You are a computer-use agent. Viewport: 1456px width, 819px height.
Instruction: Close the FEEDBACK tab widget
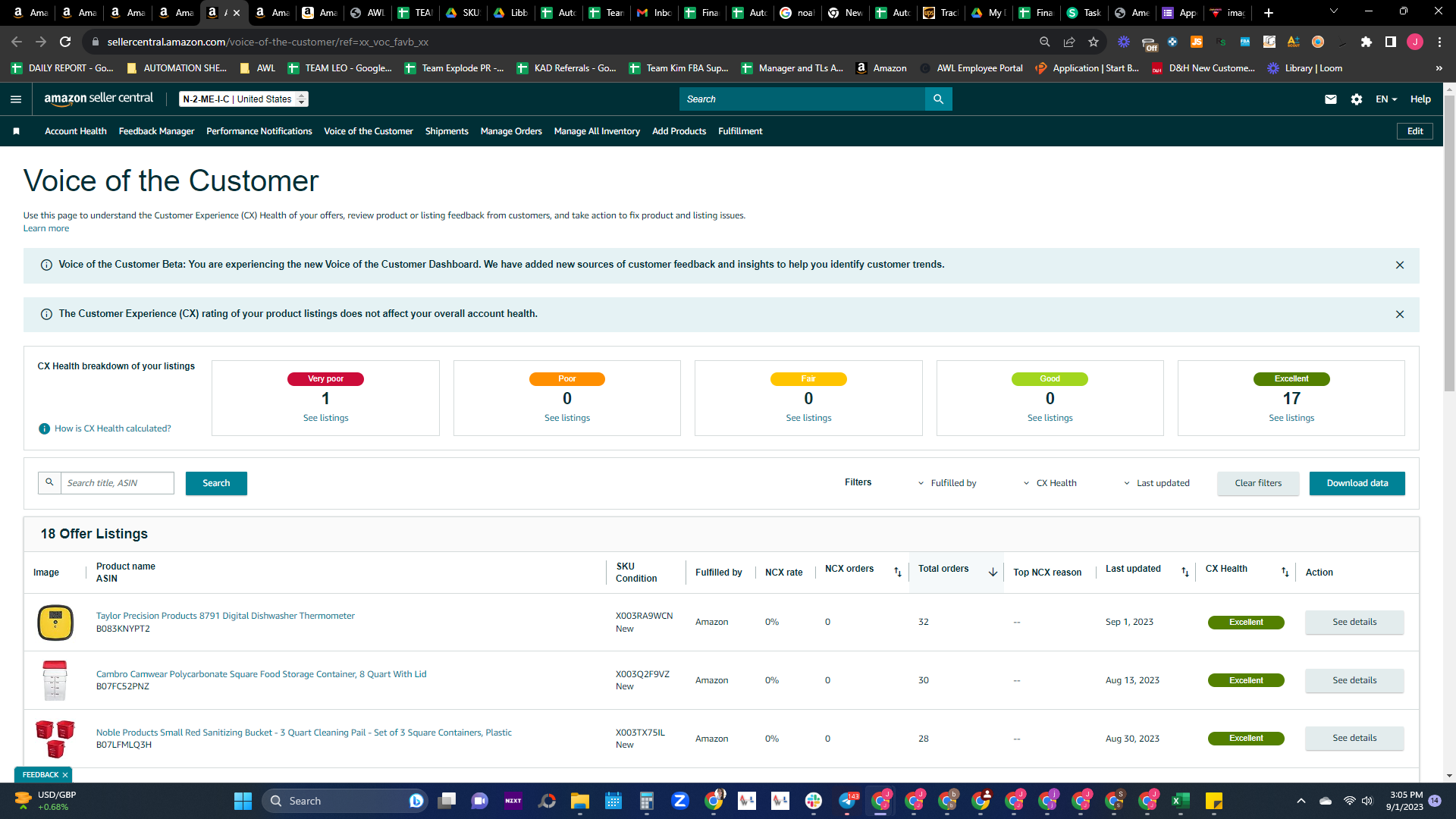click(65, 775)
